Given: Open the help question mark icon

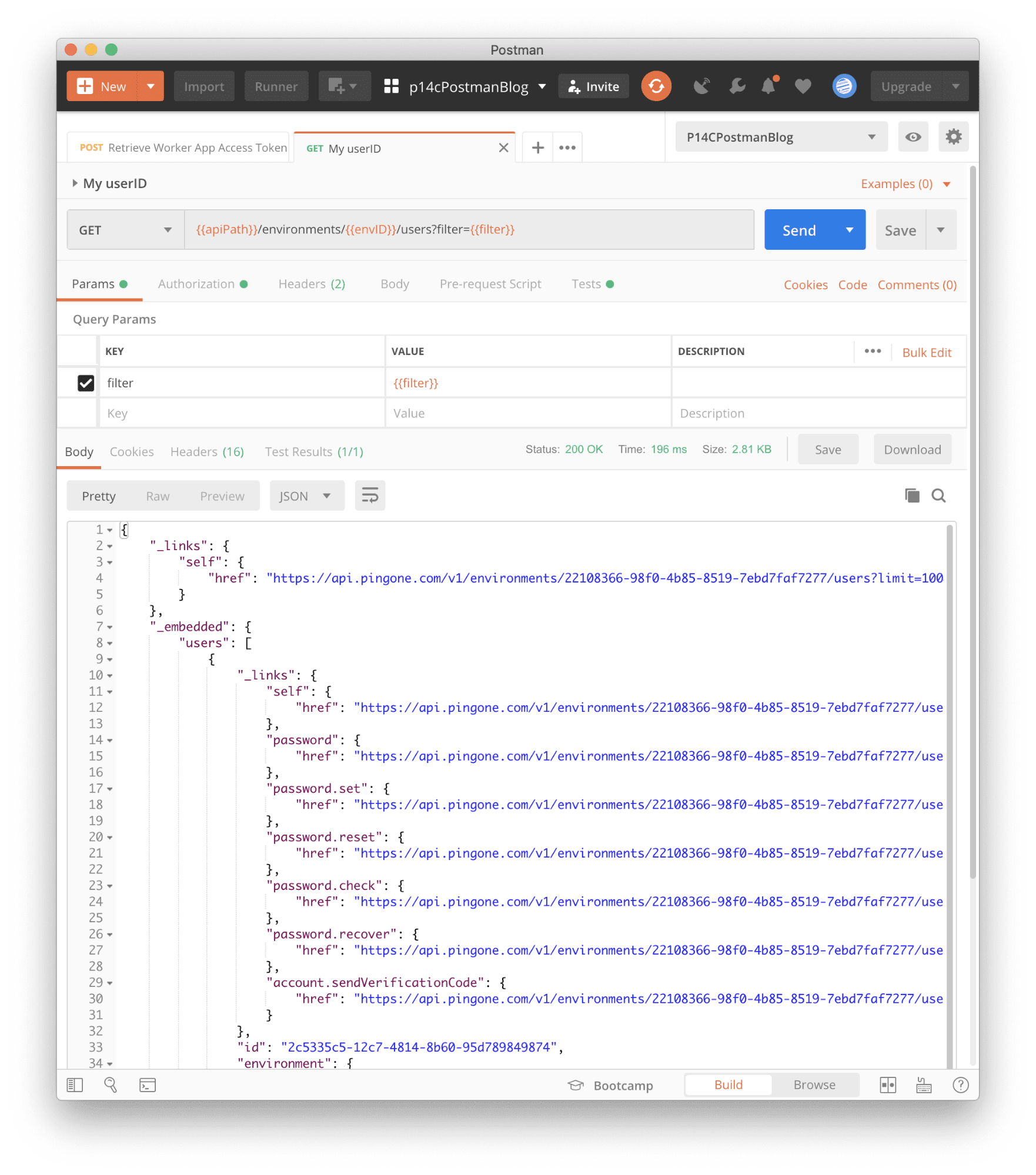Looking at the screenshot, I should tap(960, 1084).
